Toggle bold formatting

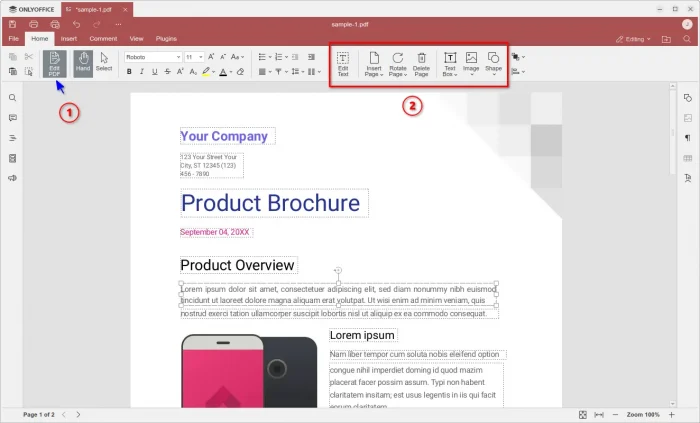129,72
